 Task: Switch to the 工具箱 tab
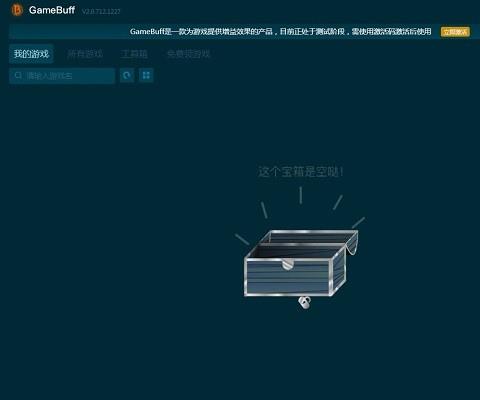(134, 54)
